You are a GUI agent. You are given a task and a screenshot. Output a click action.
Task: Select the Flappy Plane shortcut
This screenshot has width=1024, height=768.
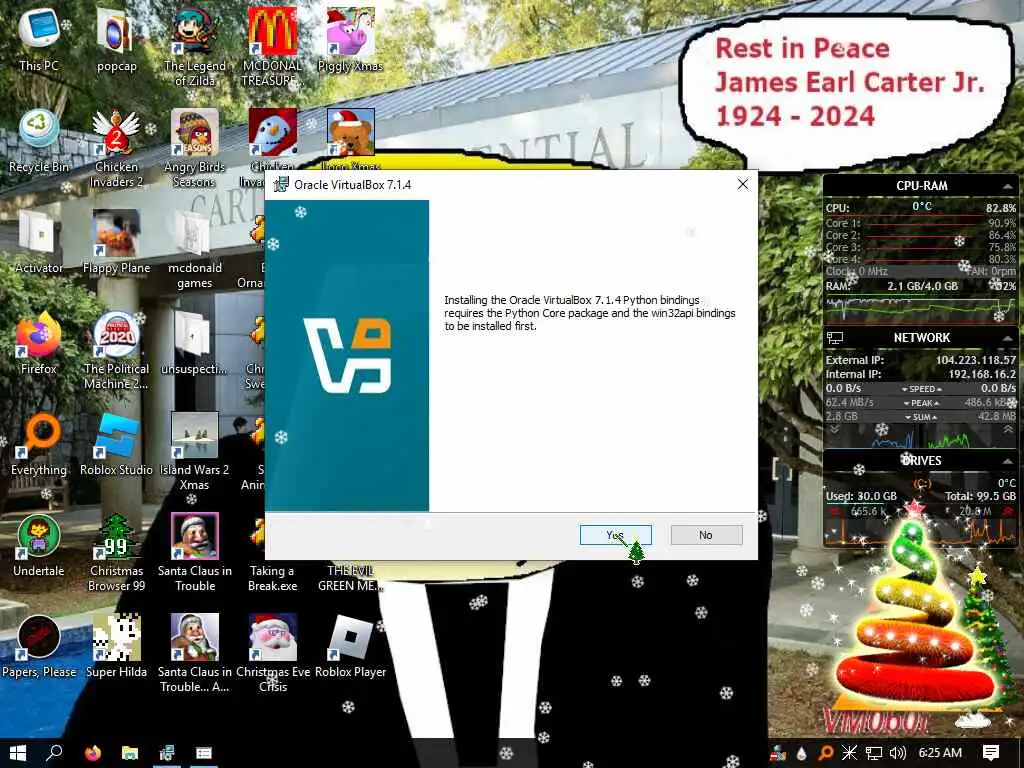tap(116, 242)
